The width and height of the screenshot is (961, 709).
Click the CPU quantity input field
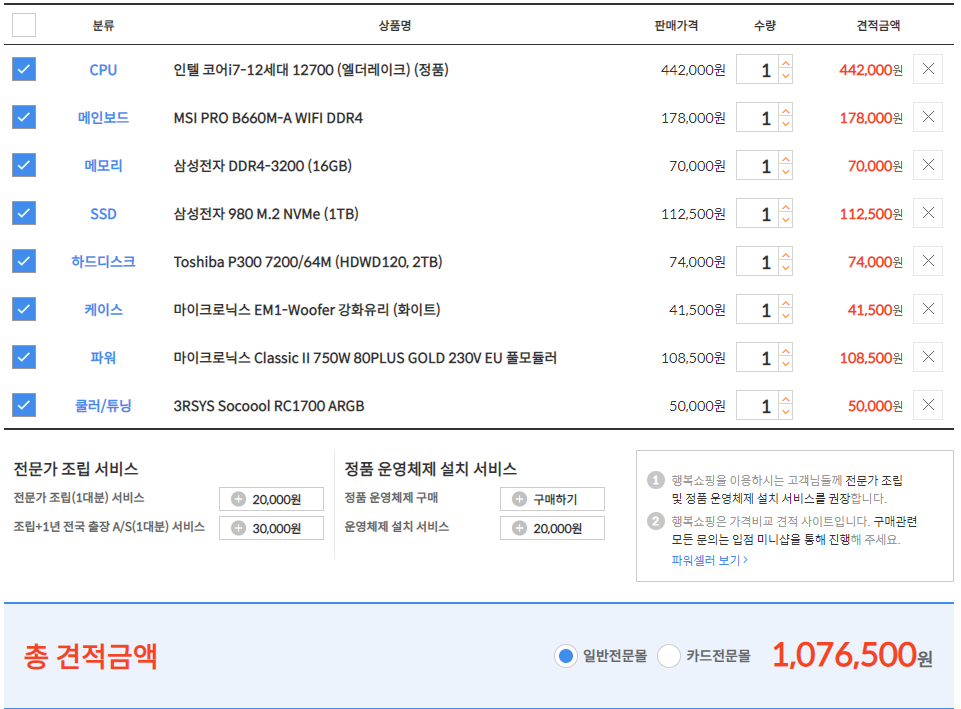click(x=758, y=70)
